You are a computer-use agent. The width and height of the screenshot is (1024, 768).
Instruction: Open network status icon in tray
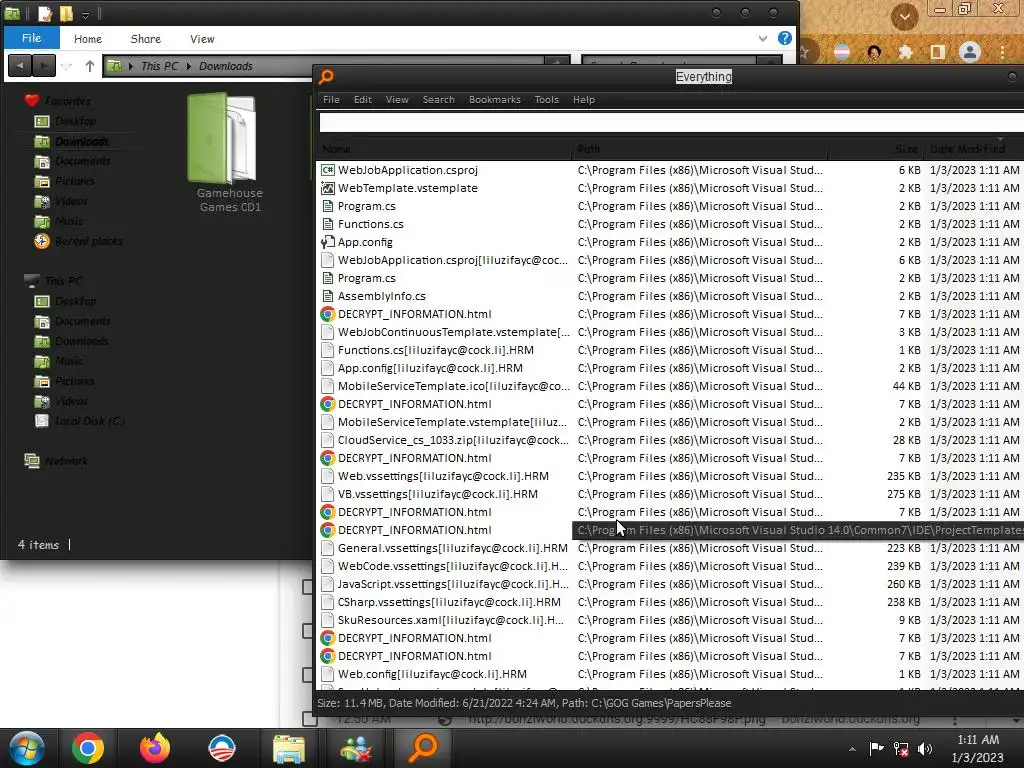[x=901, y=749]
